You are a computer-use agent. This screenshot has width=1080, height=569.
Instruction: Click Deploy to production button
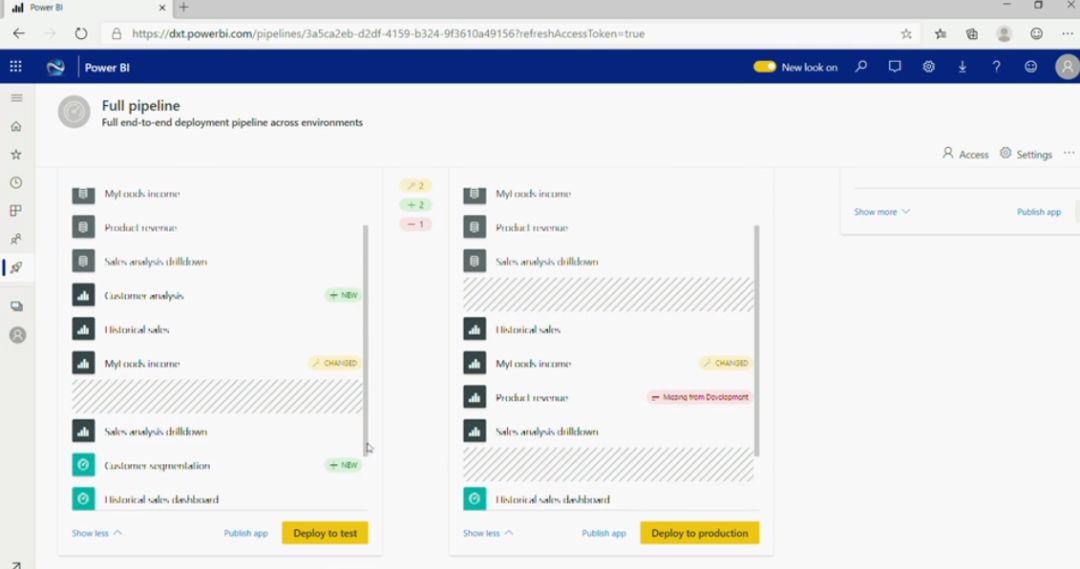click(700, 533)
